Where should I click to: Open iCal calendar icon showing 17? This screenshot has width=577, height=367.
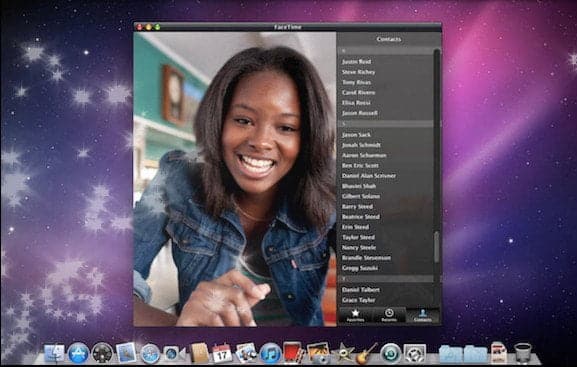tap(222, 353)
